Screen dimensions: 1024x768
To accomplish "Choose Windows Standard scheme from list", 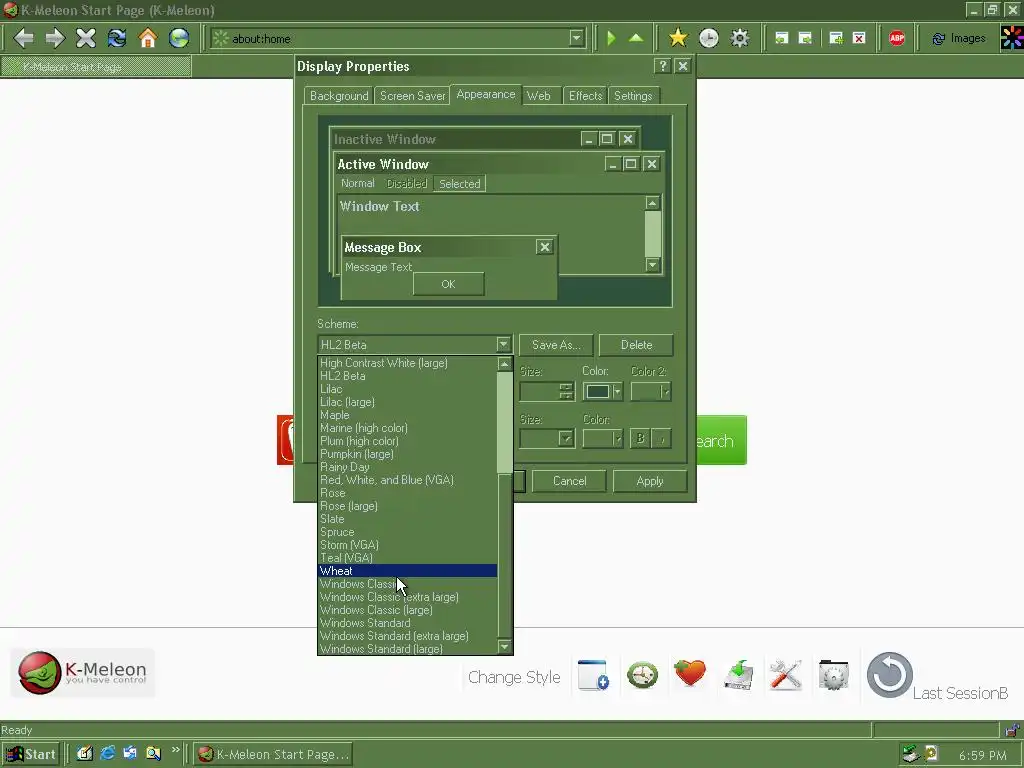I will click(408, 623).
